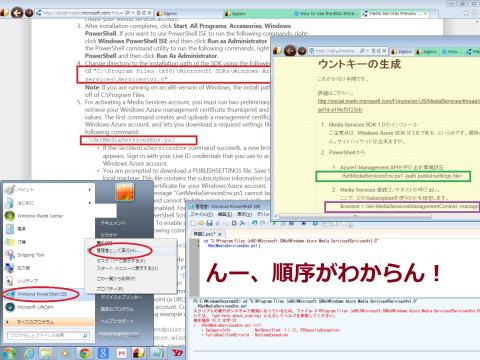Viewport: 480px width, 360px height.
Task: Open デバイスとプリンター in Start menu
Action: 121,297
